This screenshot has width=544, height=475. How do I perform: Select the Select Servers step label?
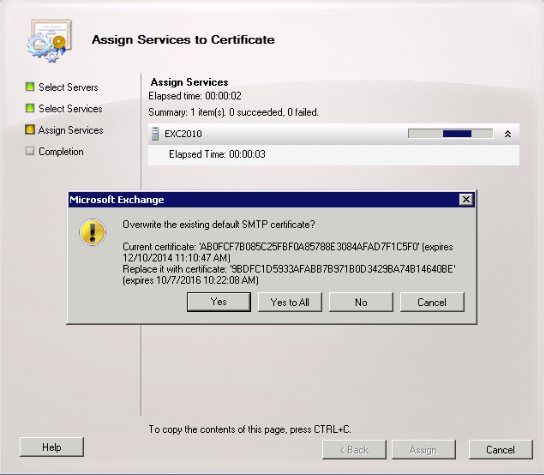click(68, 87)
